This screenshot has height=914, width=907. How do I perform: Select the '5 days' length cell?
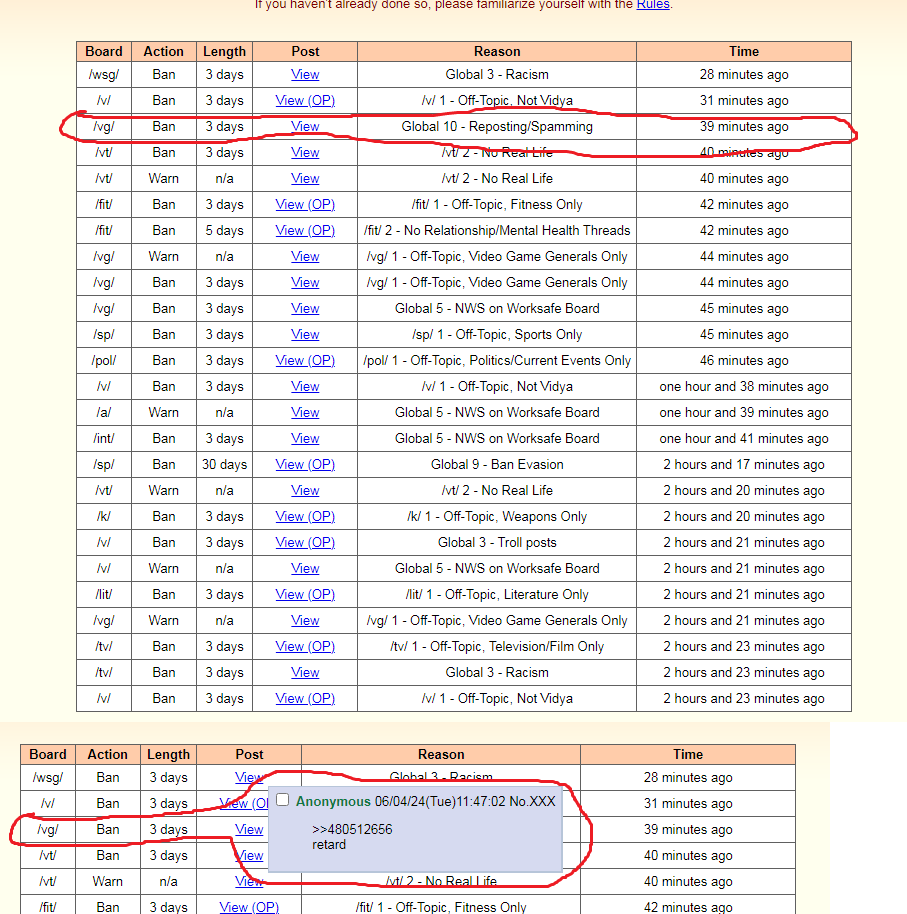coord(224,230)
